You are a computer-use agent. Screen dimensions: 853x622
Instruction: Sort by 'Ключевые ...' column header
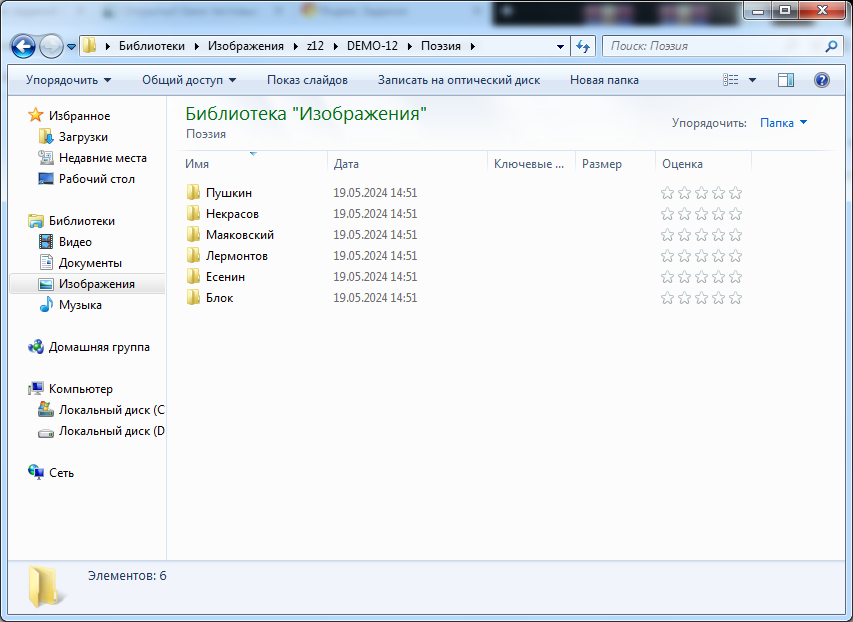point(531,164)
